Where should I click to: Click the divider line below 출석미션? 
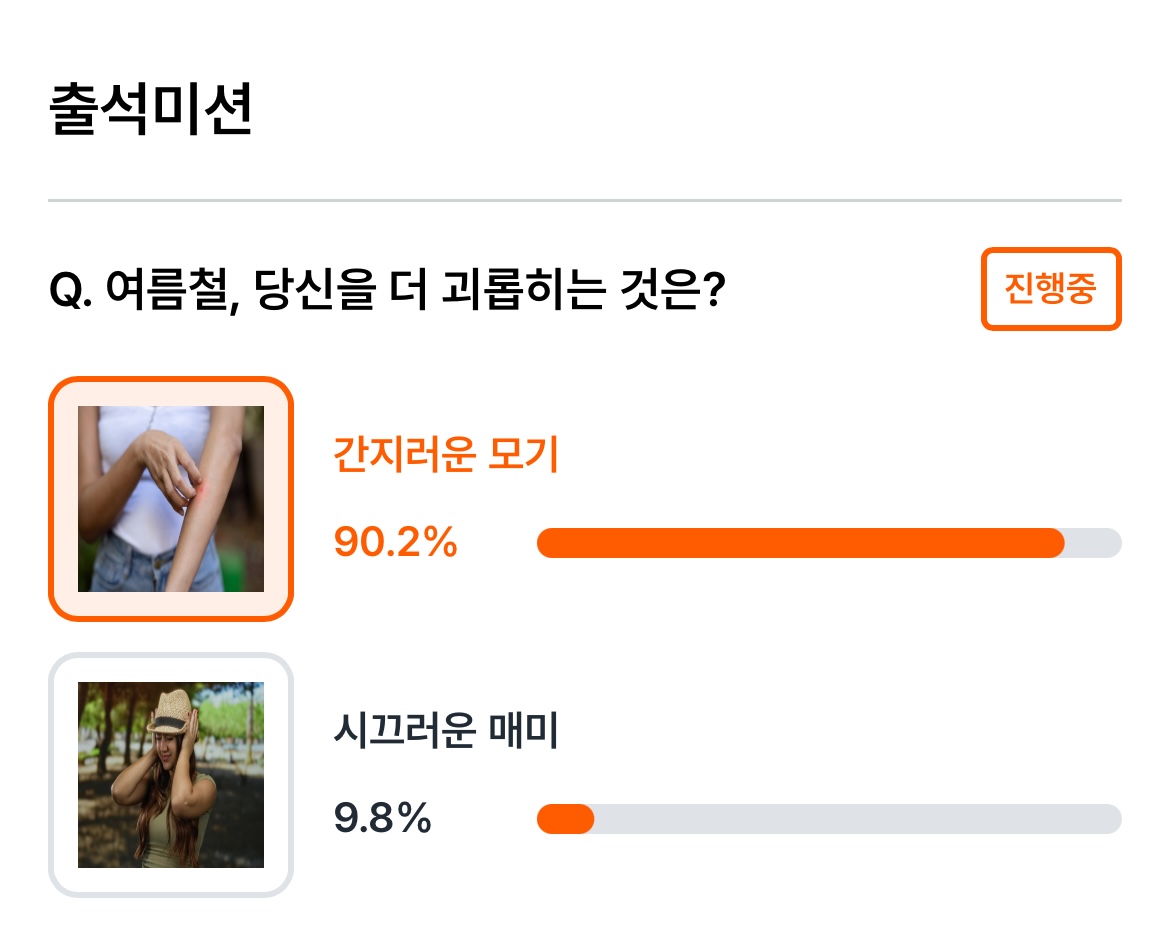[x=585, y=200]
